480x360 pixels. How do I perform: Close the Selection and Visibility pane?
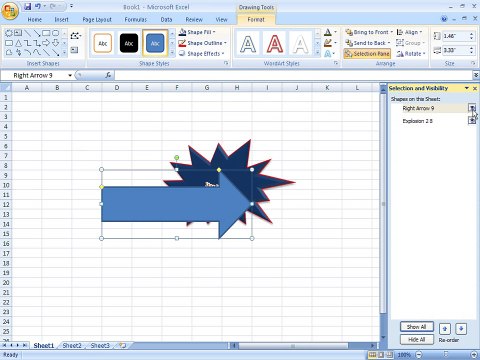point(475,88)
